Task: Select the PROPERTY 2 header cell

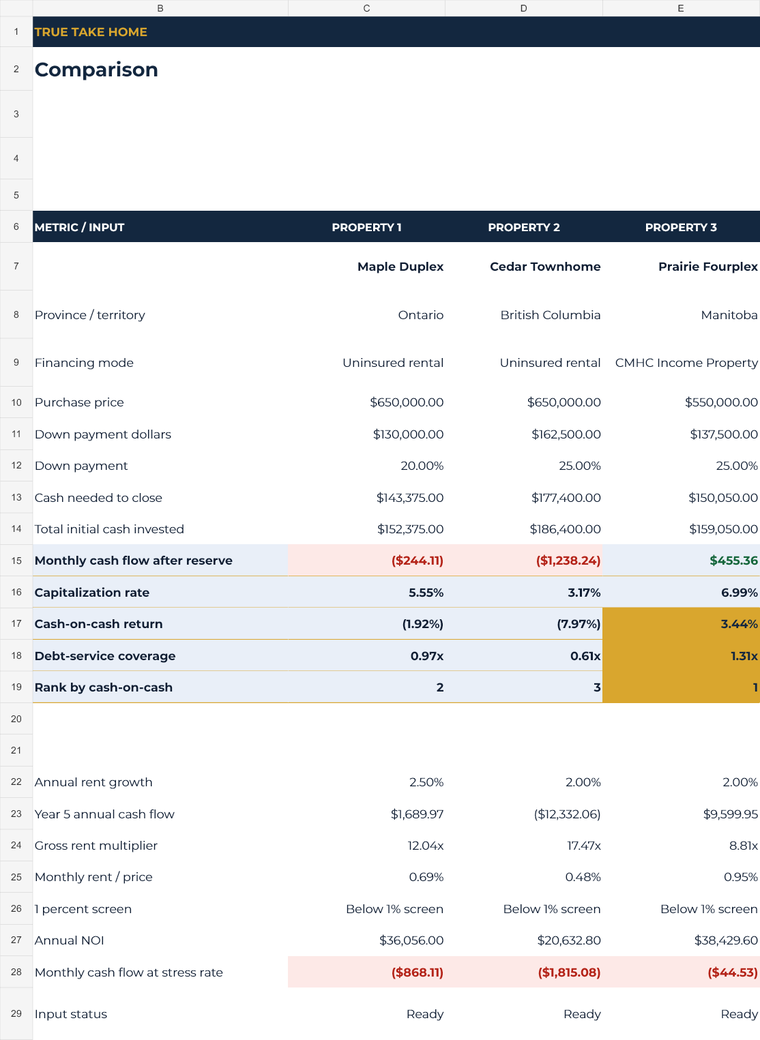Action: coord(523,227)
